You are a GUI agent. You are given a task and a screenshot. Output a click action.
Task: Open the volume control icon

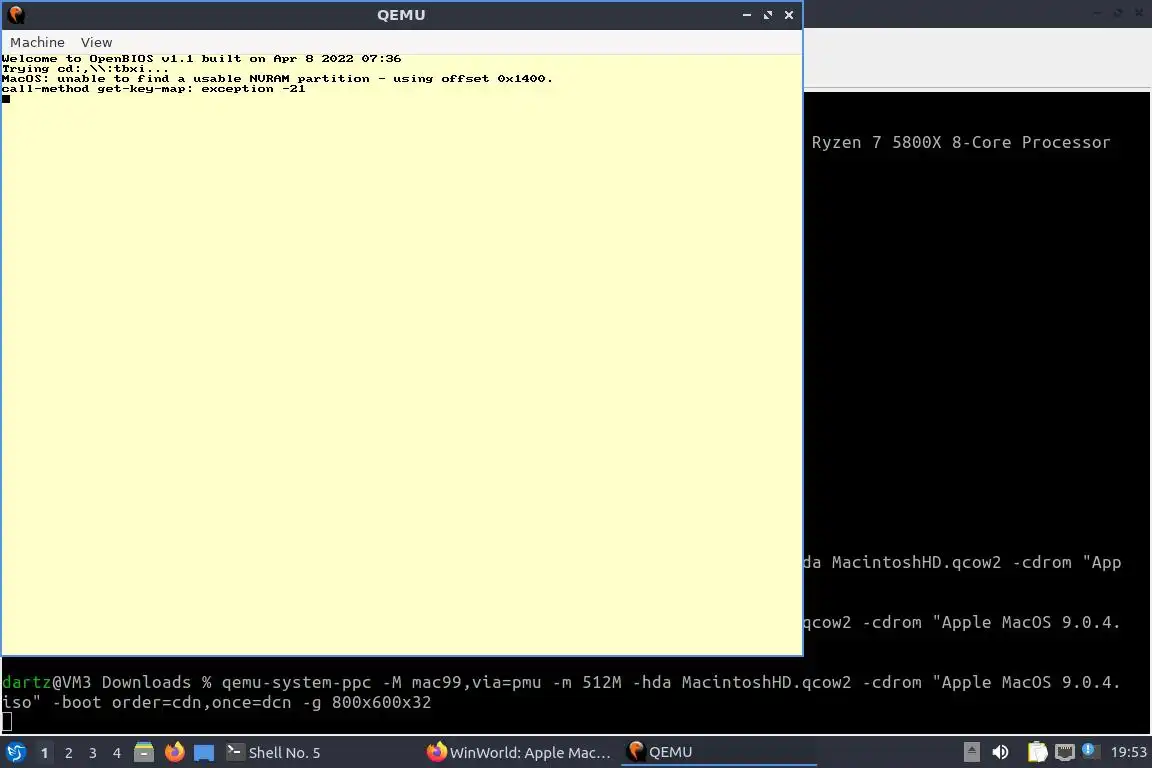coord(1000,753)
